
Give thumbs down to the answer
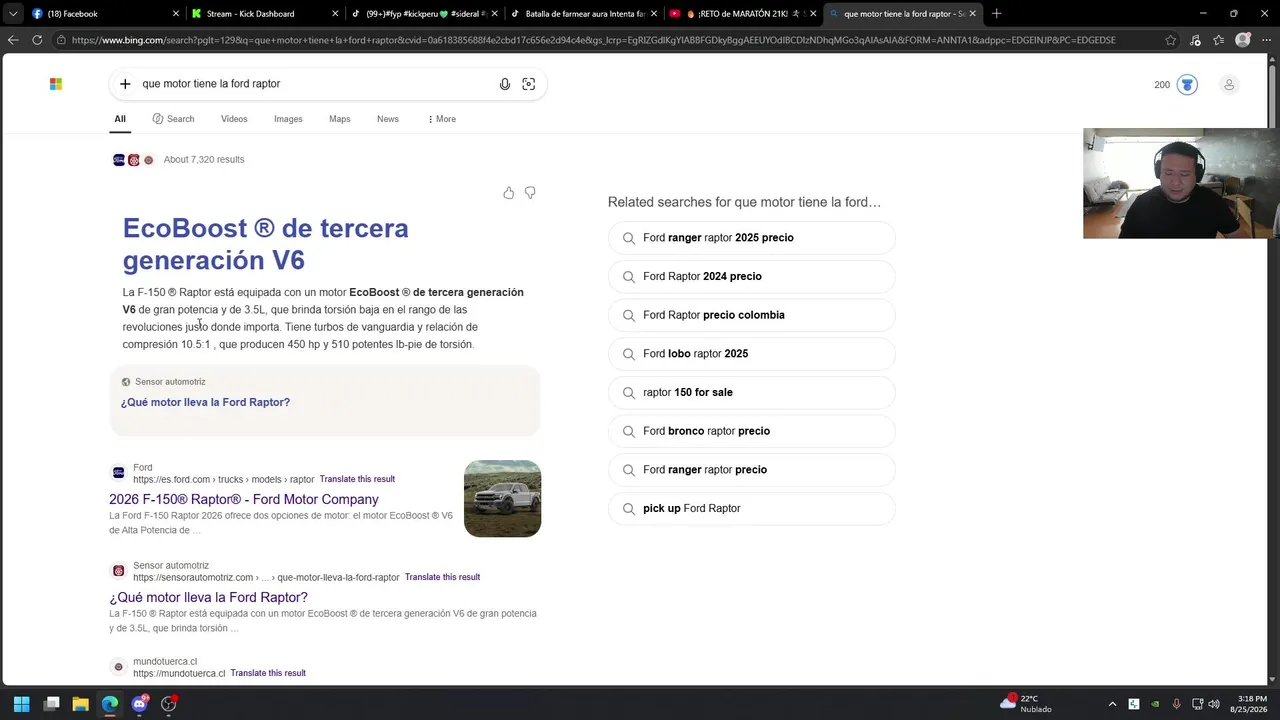pyautogui.click(x=530, y=192)
